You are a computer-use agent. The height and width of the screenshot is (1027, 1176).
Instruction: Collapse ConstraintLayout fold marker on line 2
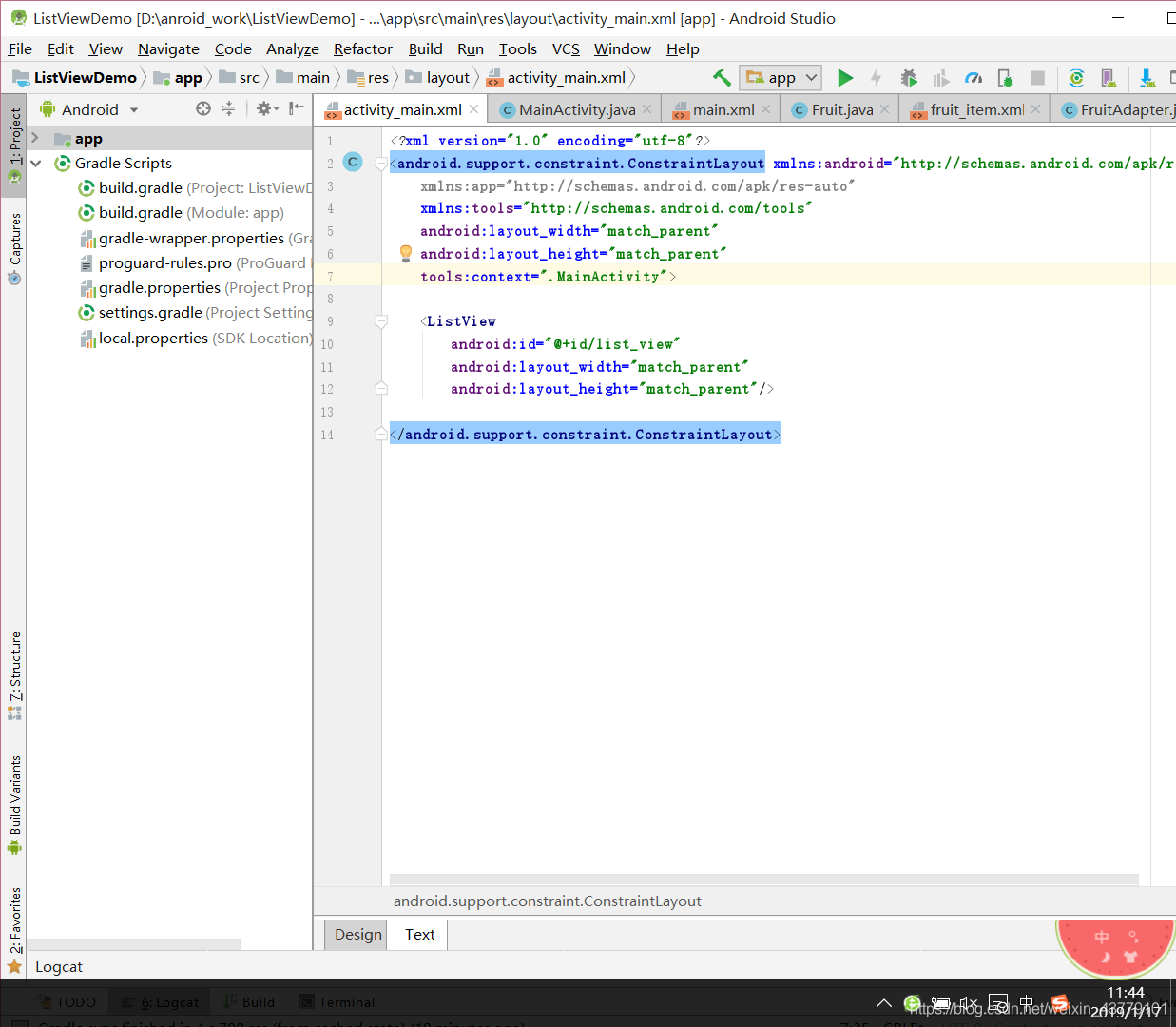click(x=381, y=164)
